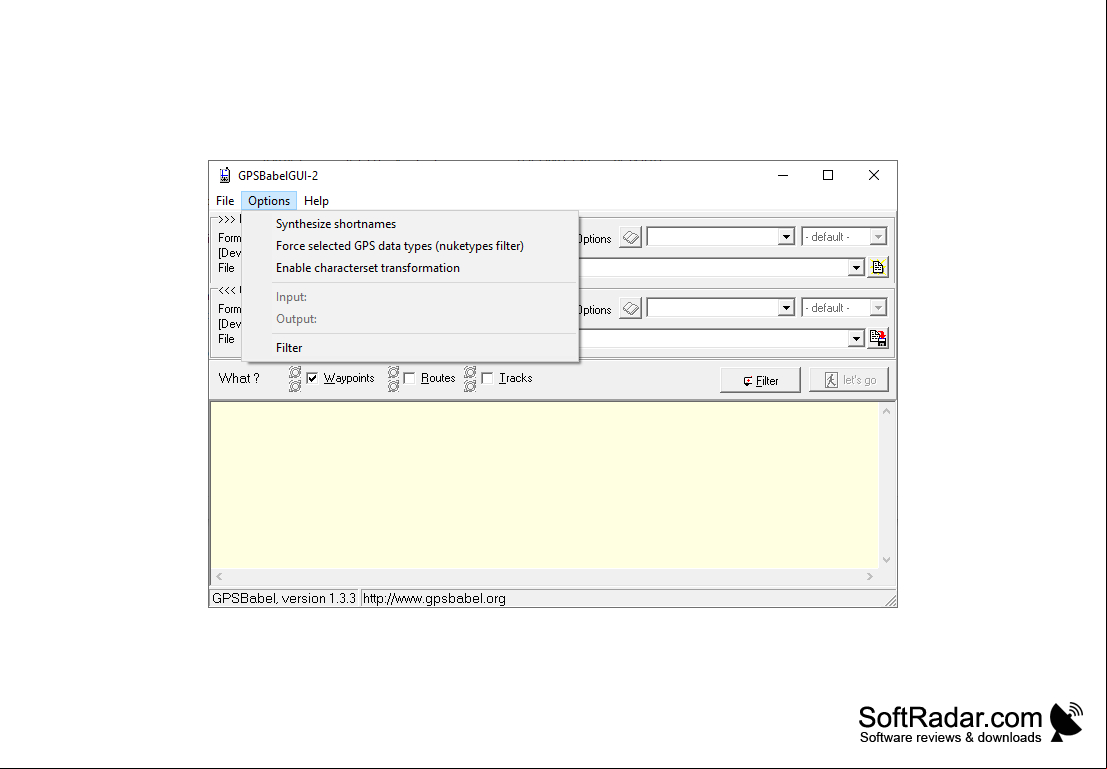Click the http://www.gpsbabel.org status bar text
Viewport: 1107px width, 769px height.
(x=434, y=599)
